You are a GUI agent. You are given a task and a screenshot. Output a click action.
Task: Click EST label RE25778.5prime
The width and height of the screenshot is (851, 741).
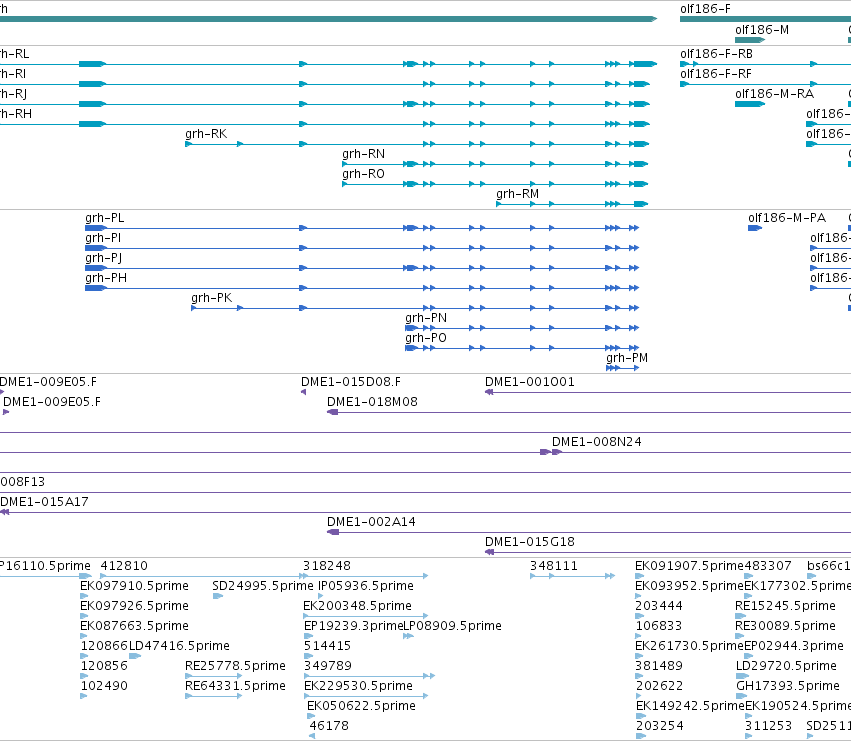[x=235, y=666]
